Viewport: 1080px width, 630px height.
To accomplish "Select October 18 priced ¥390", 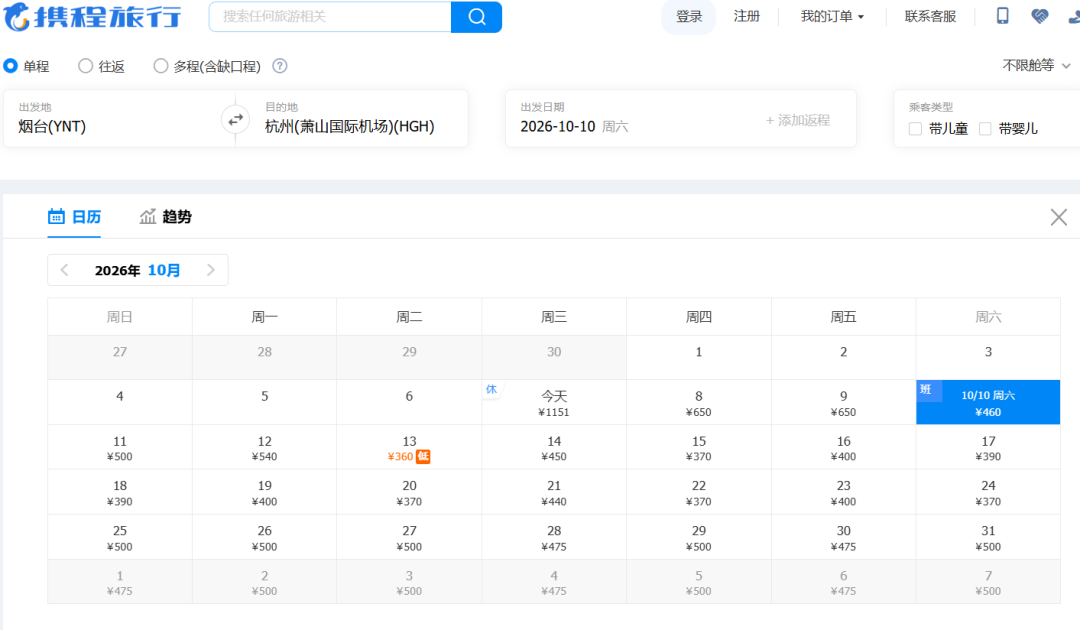I will pyautogui.click(x=120, y=492).
